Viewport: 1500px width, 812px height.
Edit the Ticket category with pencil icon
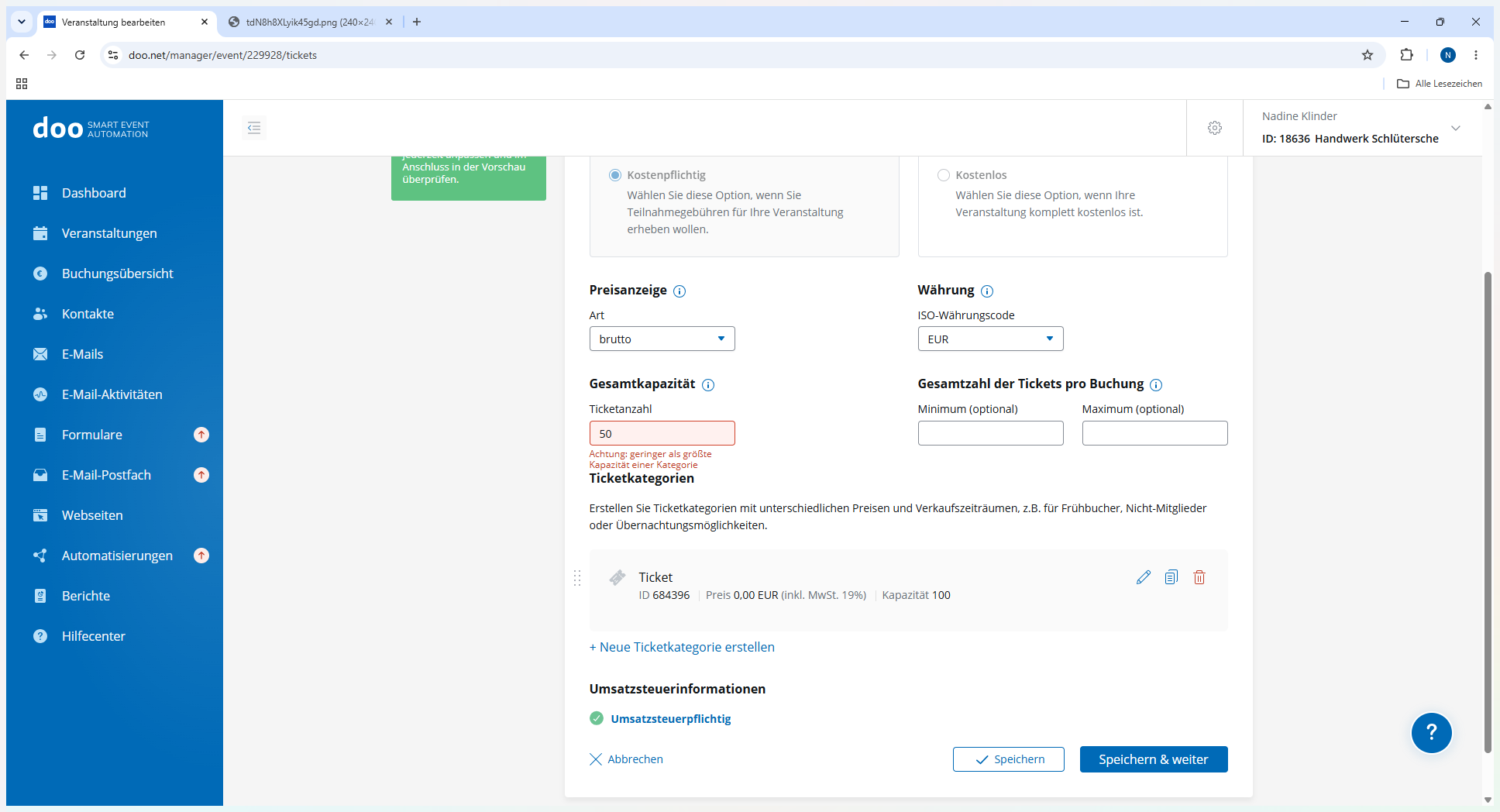(x=1144, y=577)
